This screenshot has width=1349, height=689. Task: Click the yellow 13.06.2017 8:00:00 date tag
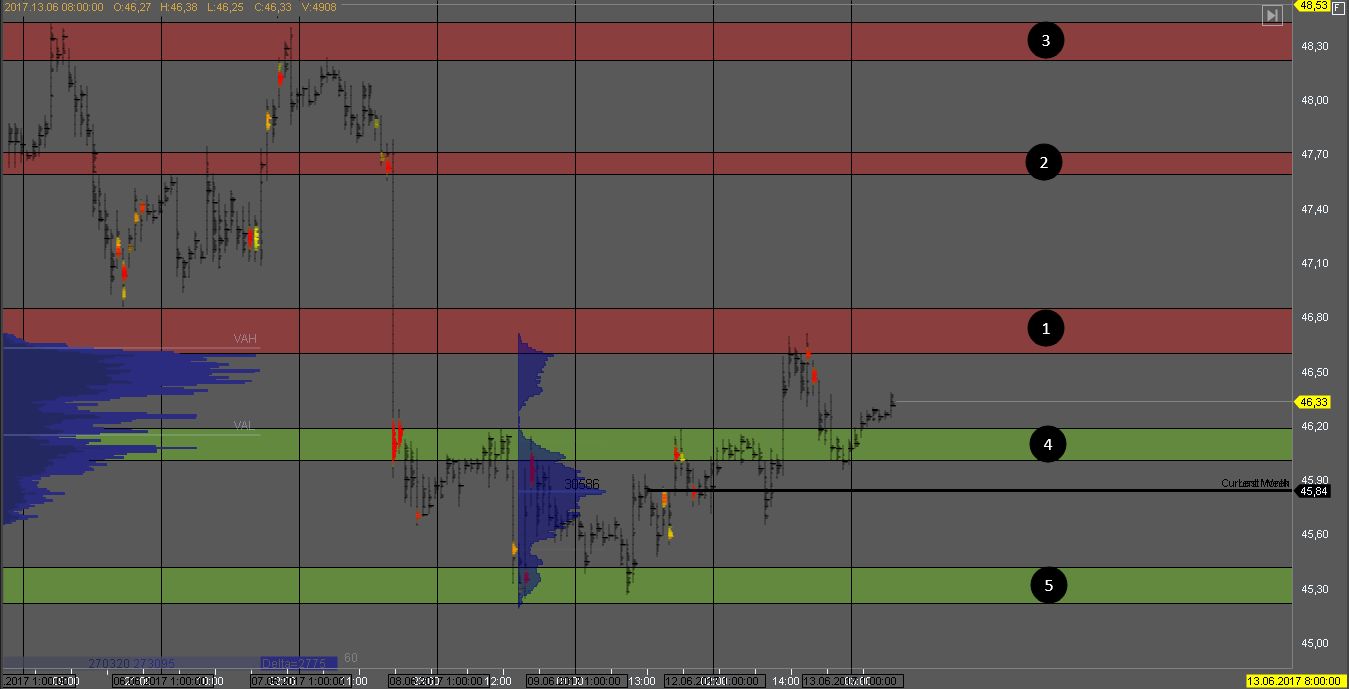pyautogui.click(x=1293, y=681)
